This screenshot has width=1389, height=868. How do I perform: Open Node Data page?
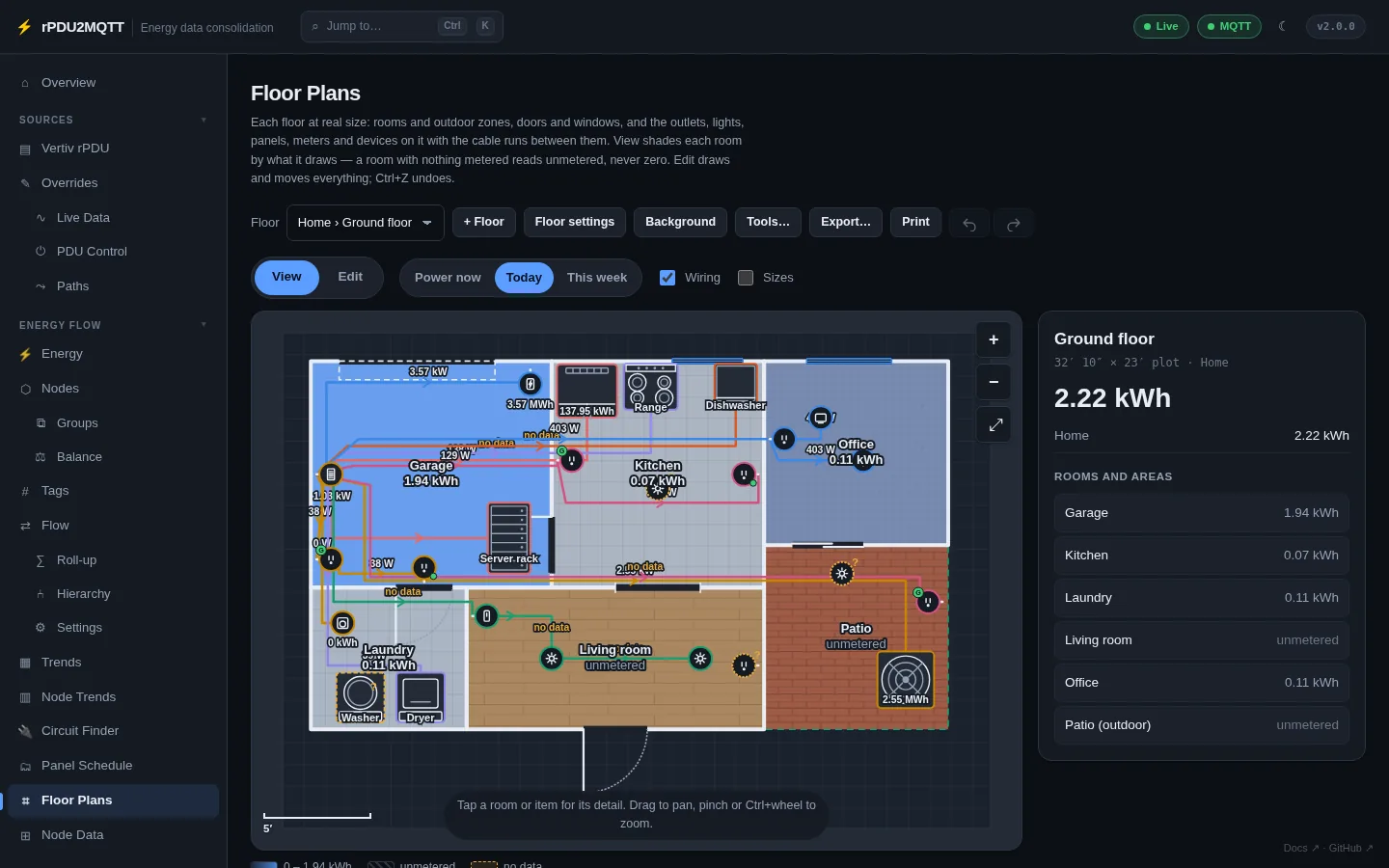pos(114,835)
